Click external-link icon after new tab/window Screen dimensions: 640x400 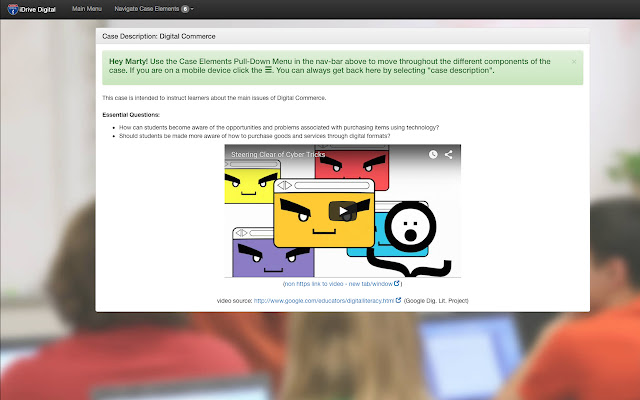point(396,283)
